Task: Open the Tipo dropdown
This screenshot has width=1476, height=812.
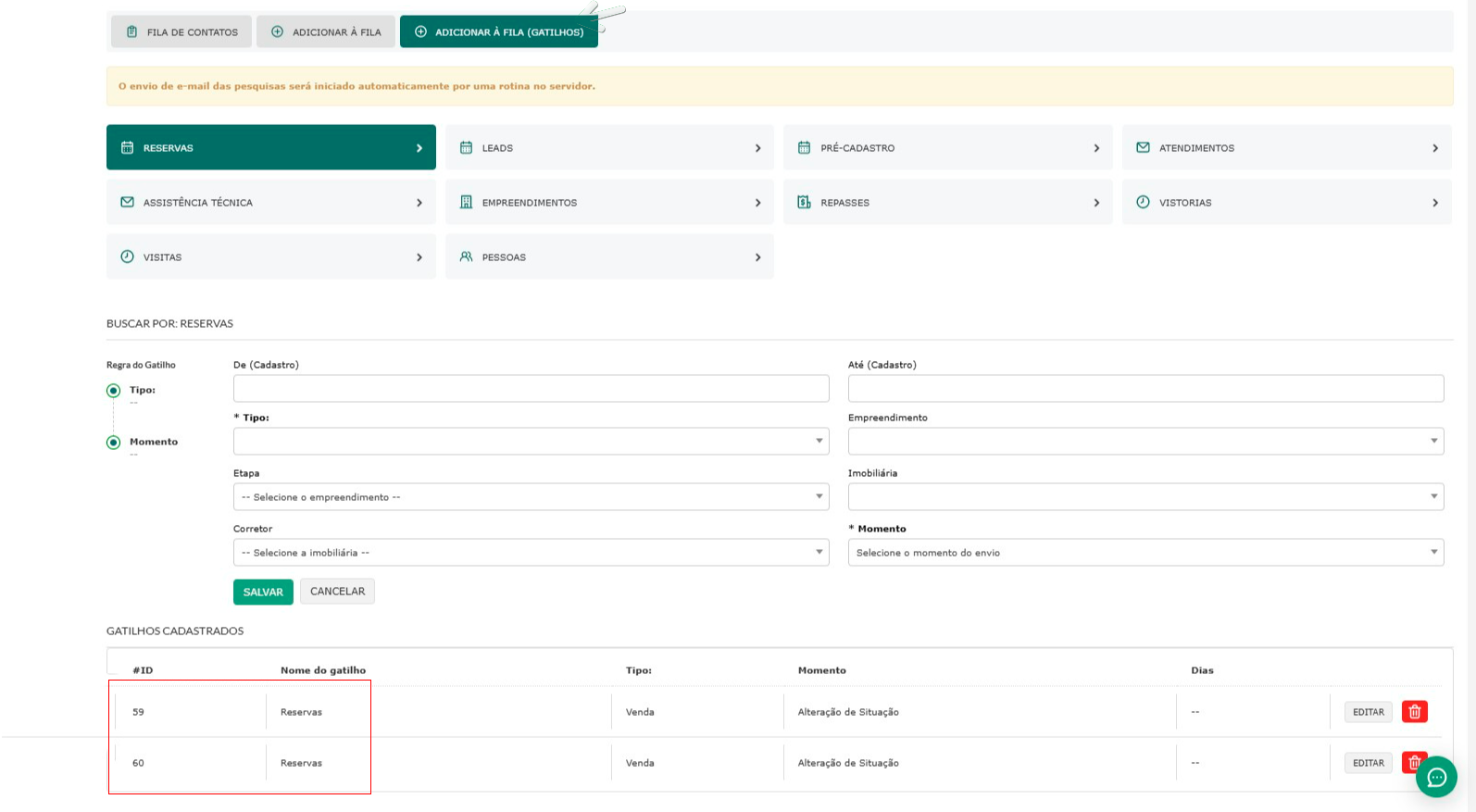Action: (531, 441)
